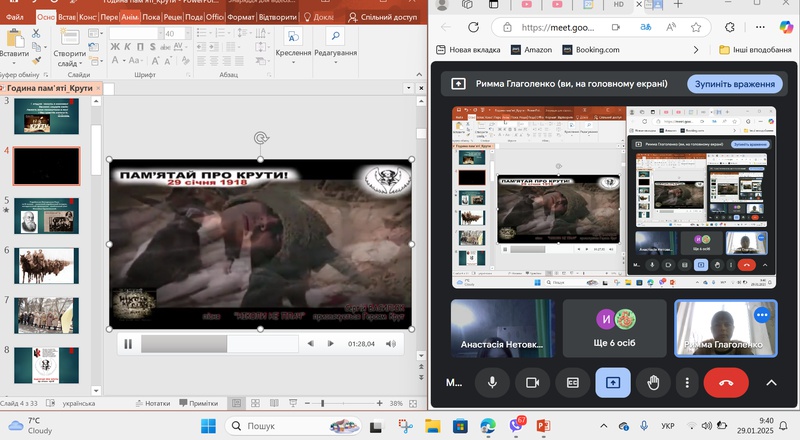The width and height of the screenshot is (800, 440).
Task: Fit slide to current window icon
Action: pyautogui.click(x=413, y=403)
